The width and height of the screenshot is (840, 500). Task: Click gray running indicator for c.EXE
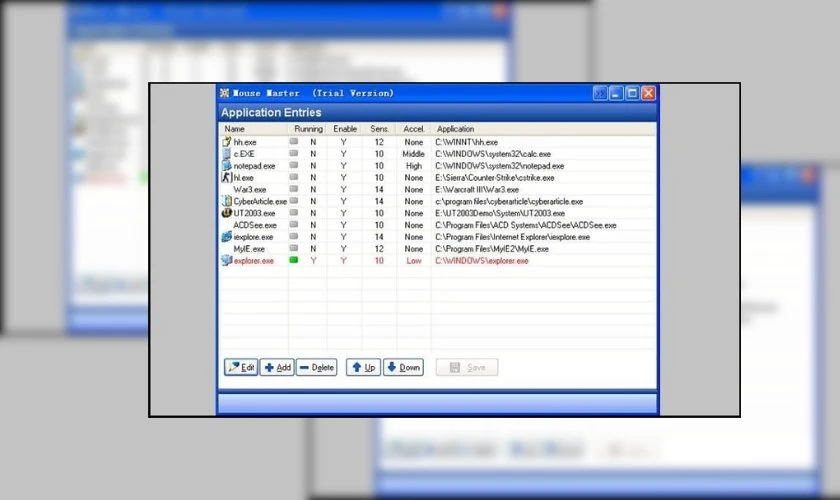294,153
